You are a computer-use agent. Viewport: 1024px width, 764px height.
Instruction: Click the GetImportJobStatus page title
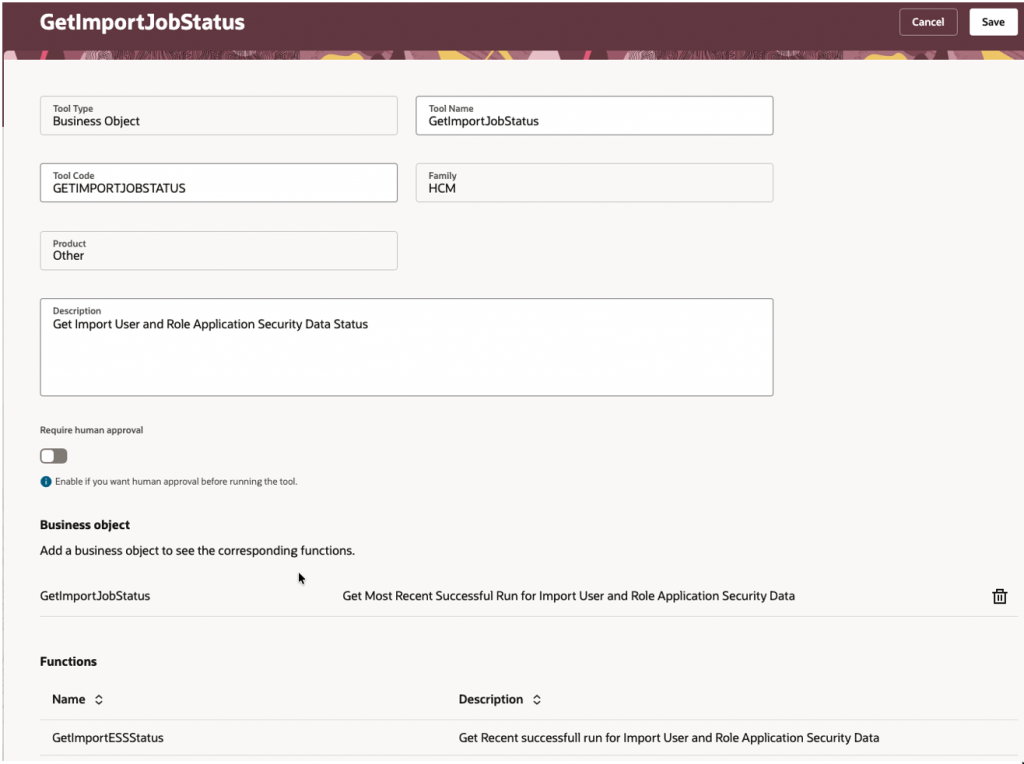point(142,22)
